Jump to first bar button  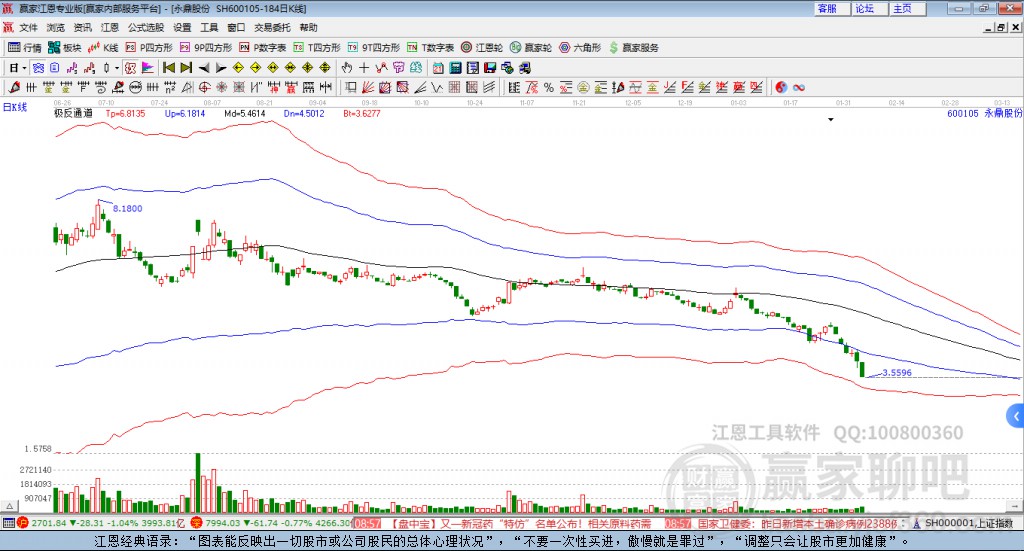(x=169, y=68)
